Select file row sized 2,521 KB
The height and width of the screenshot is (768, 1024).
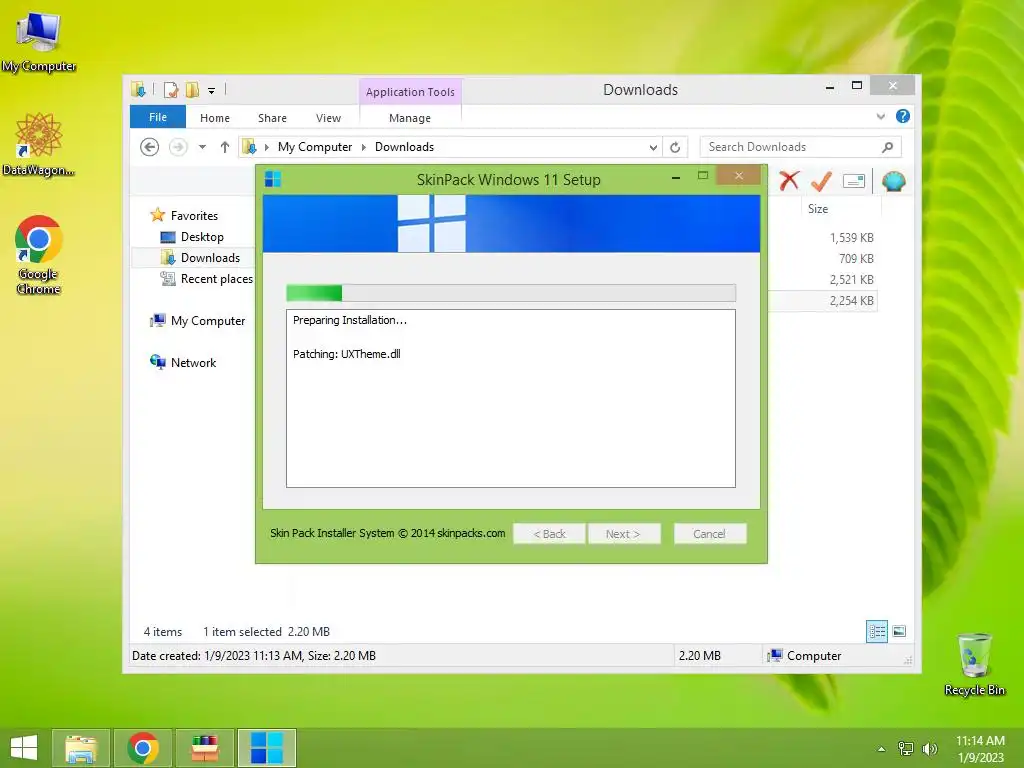[x=823, y=280]
